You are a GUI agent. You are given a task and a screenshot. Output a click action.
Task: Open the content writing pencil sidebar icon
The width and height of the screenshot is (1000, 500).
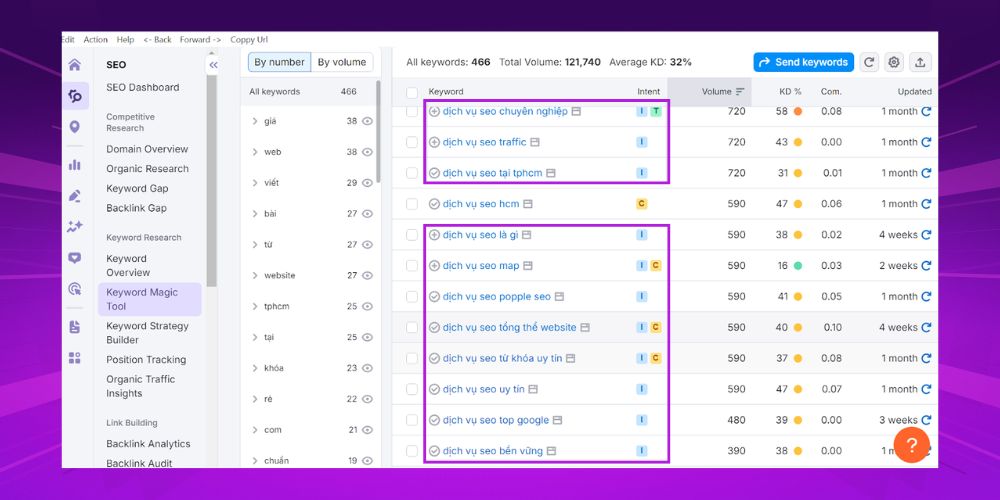point(75,196)
